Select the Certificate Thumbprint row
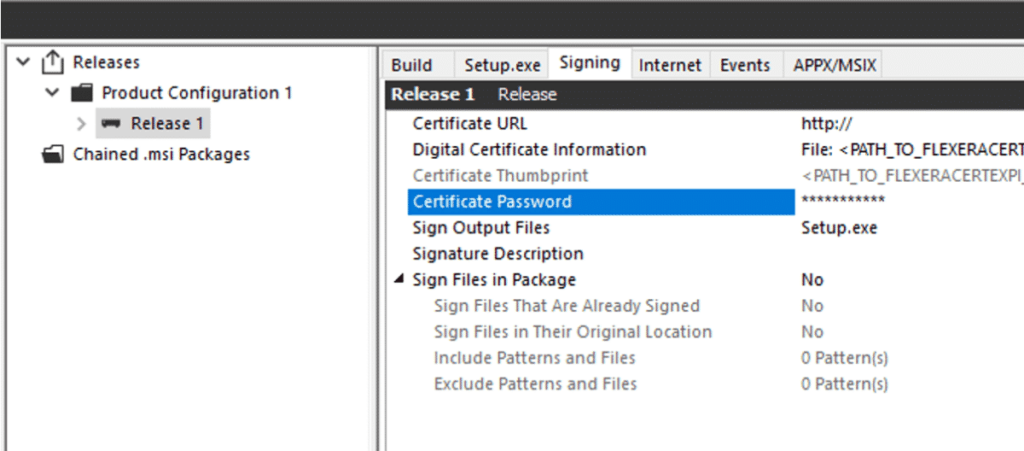The height and width of the screenshot is (451, 1024). click(500, 176)
